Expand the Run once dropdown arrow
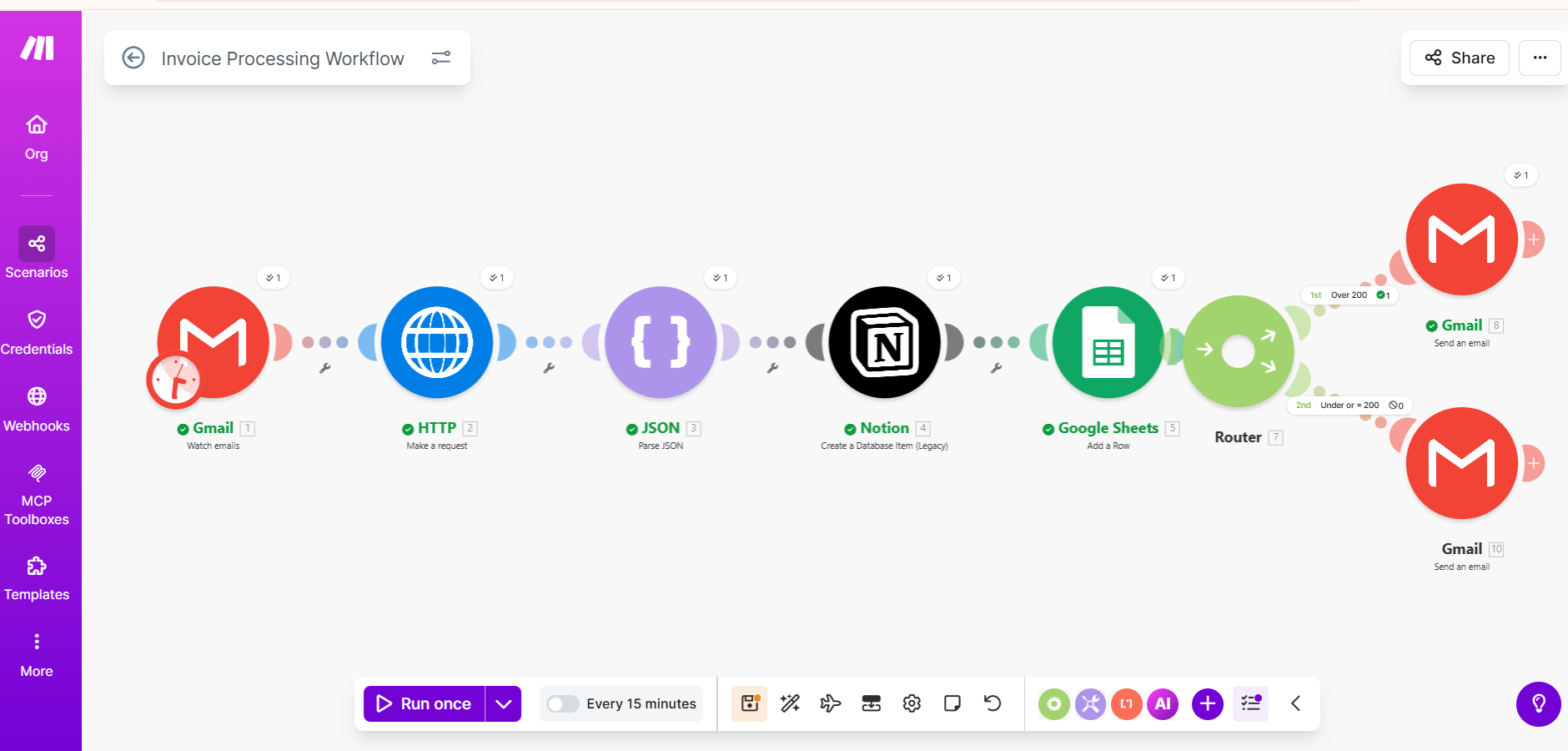 click(x=503, y=703)
